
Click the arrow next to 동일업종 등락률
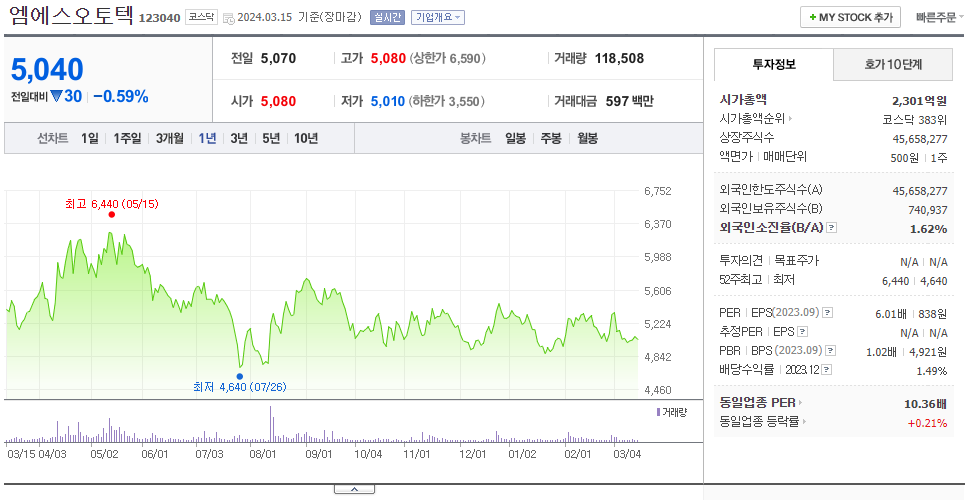(804, 422)
